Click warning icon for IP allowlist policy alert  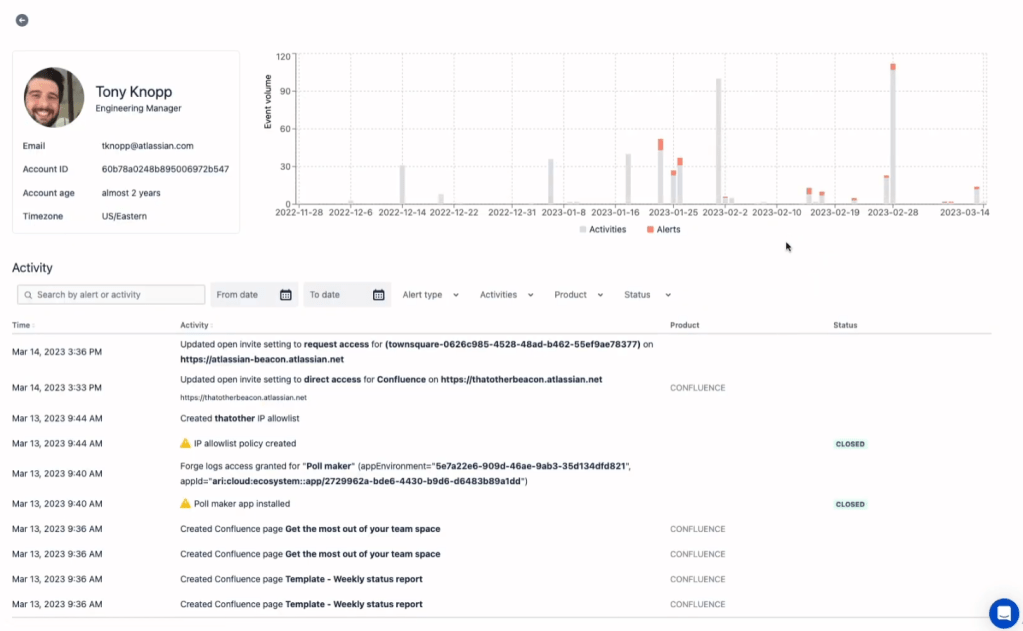click(x=185, y=443)
